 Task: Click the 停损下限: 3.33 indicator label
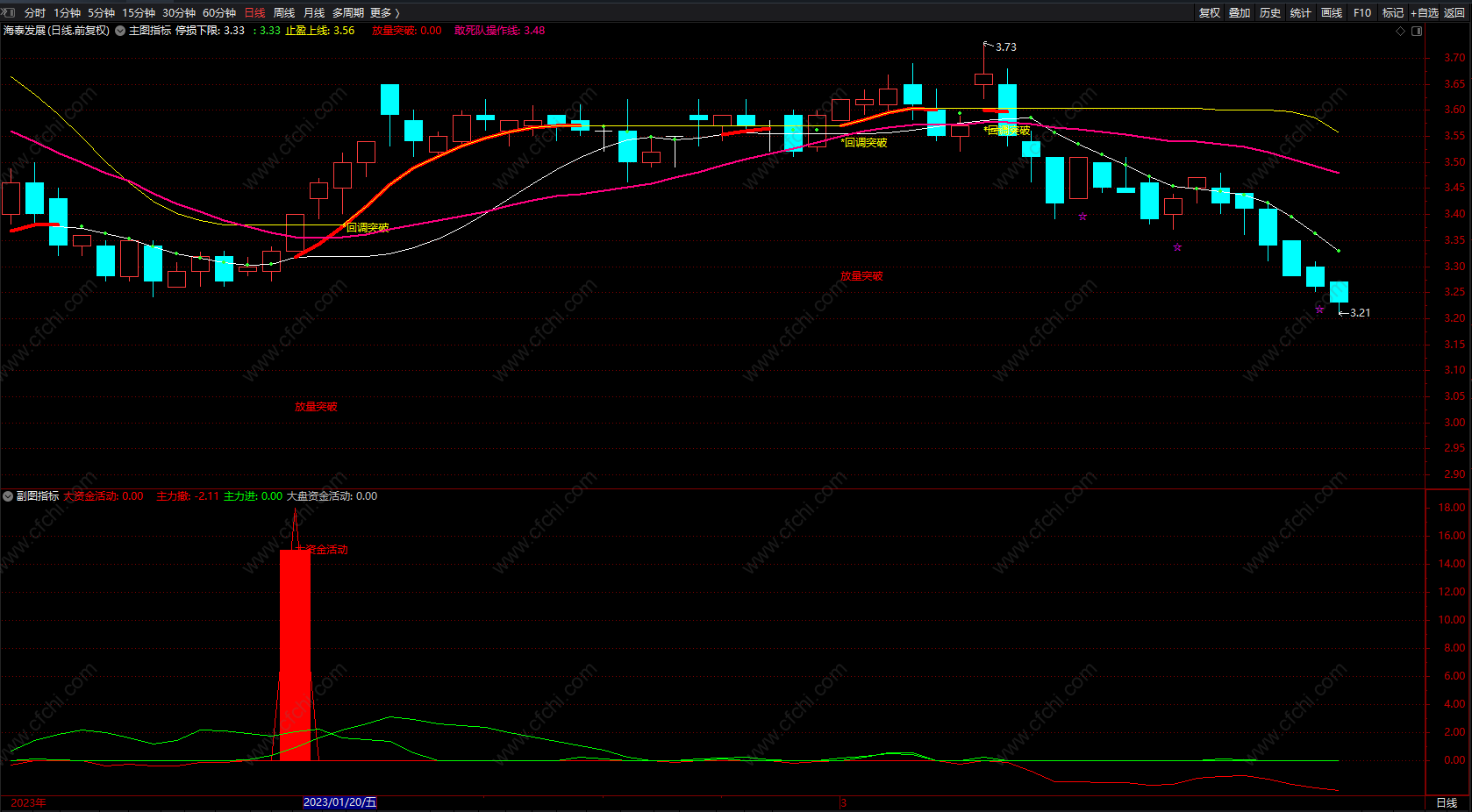pos(211,31)
